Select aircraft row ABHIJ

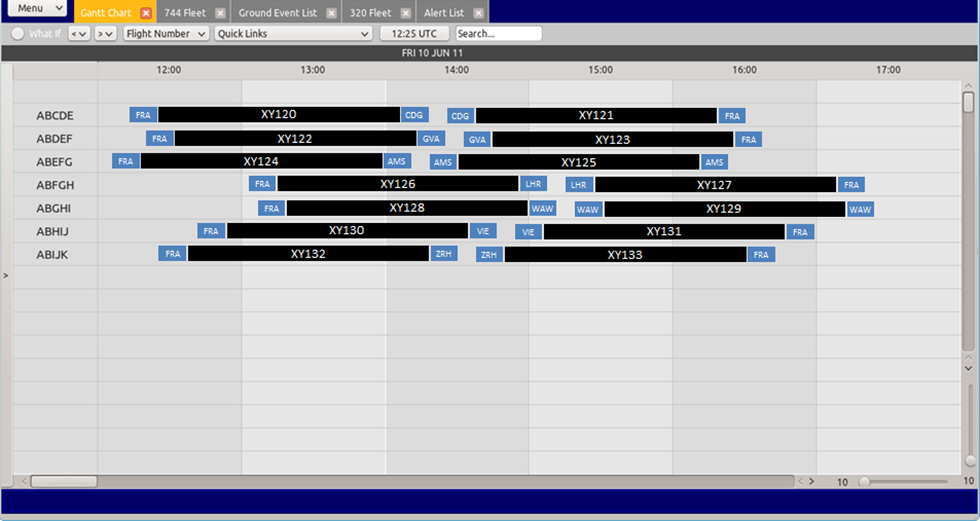point(53,231)
